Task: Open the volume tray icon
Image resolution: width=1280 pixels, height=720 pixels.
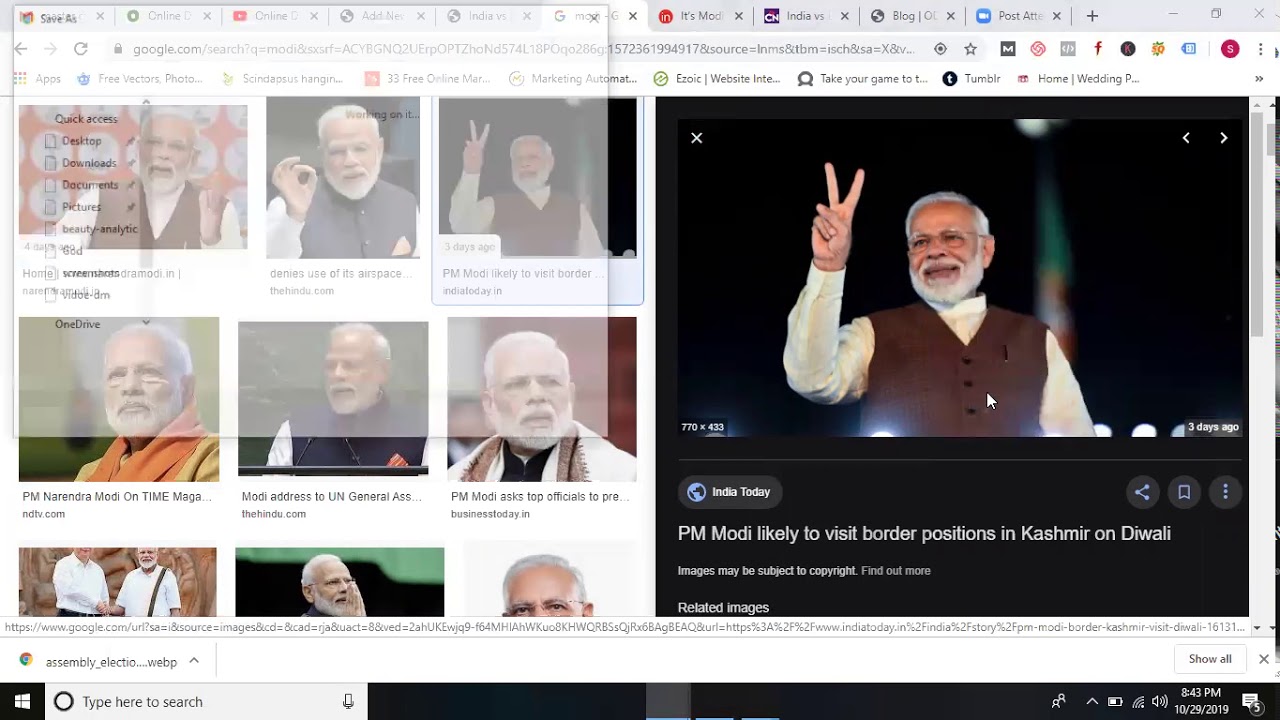Action: click(x=1160, y=702)
